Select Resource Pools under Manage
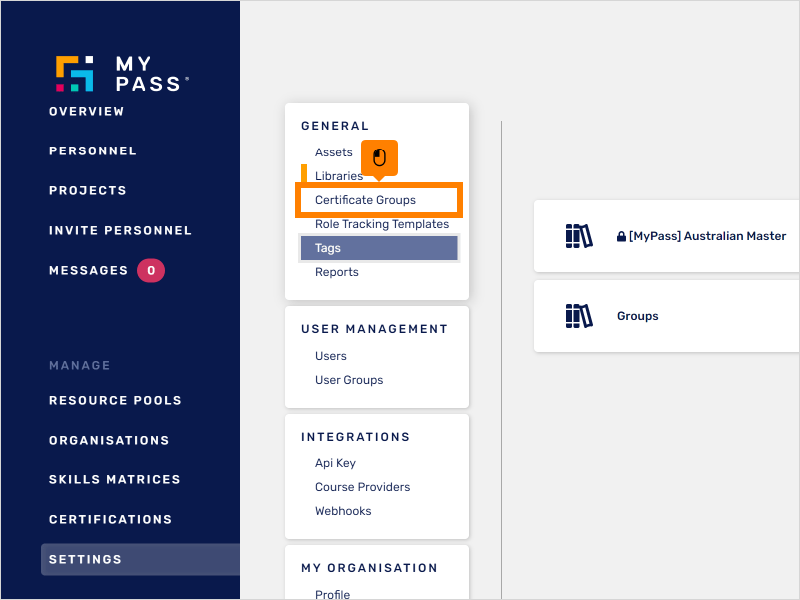 coord(114,400)
